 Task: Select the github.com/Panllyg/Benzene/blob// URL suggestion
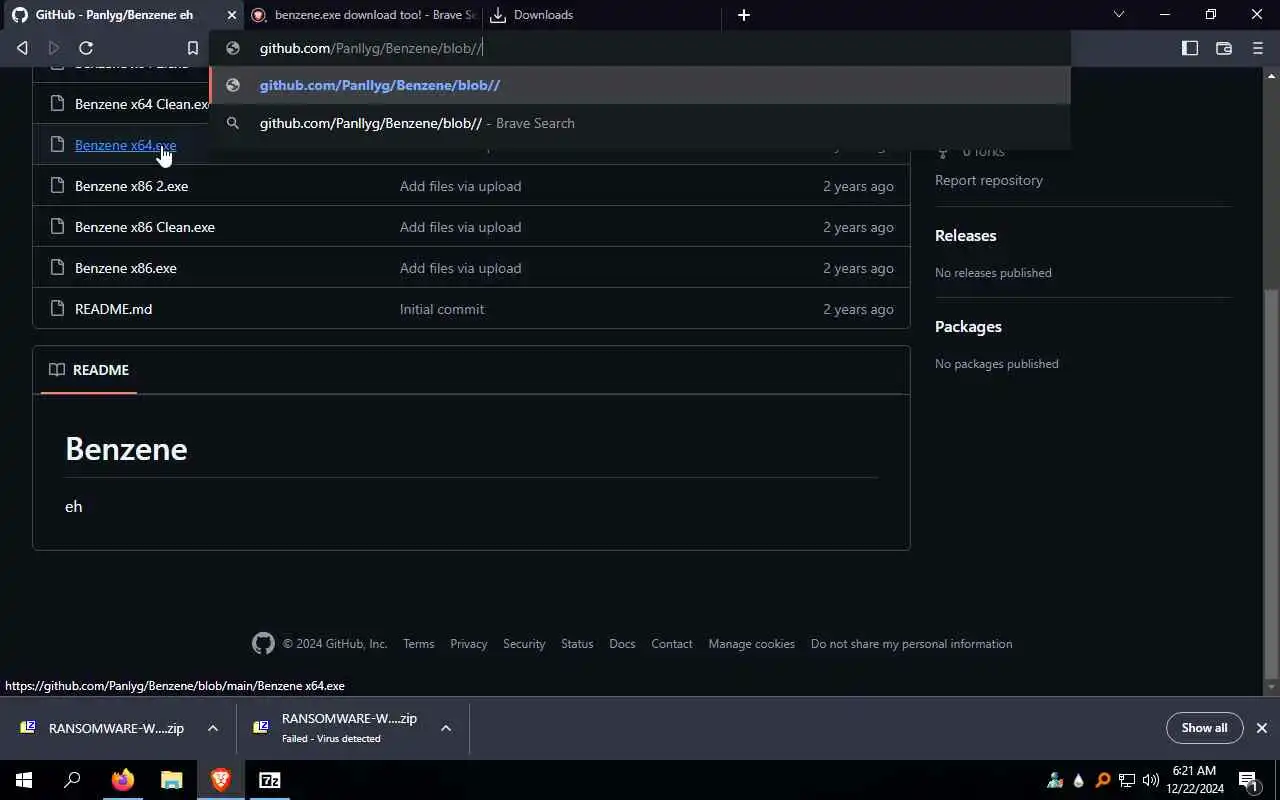click(640, 85)
